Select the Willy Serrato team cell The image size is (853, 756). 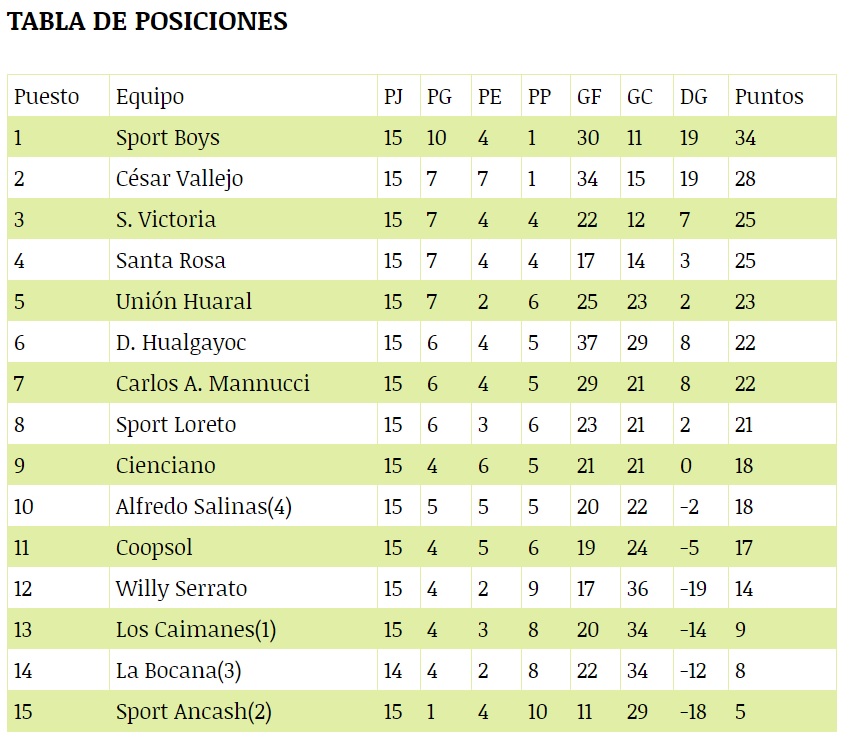pyautogui.click(x=181, y=589)
